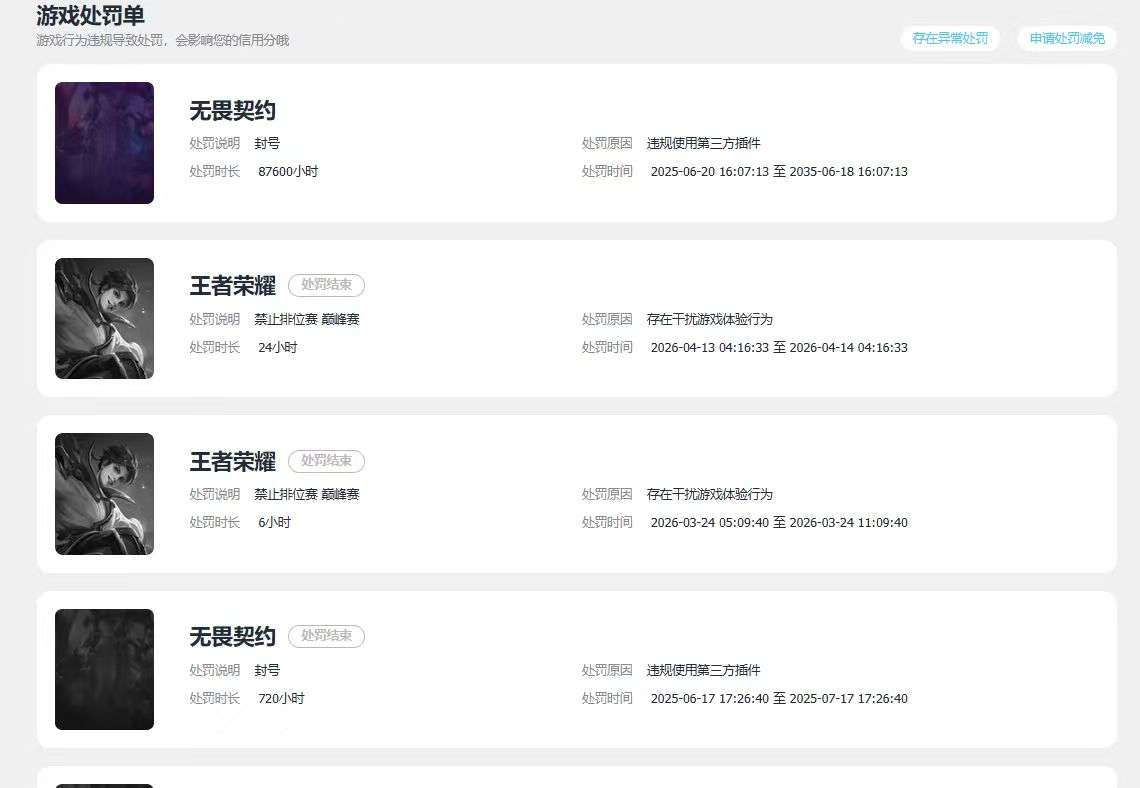
Task: Select the dark 无畏契约 cover of the 720小时 penalty
Action: click(105, 670)
